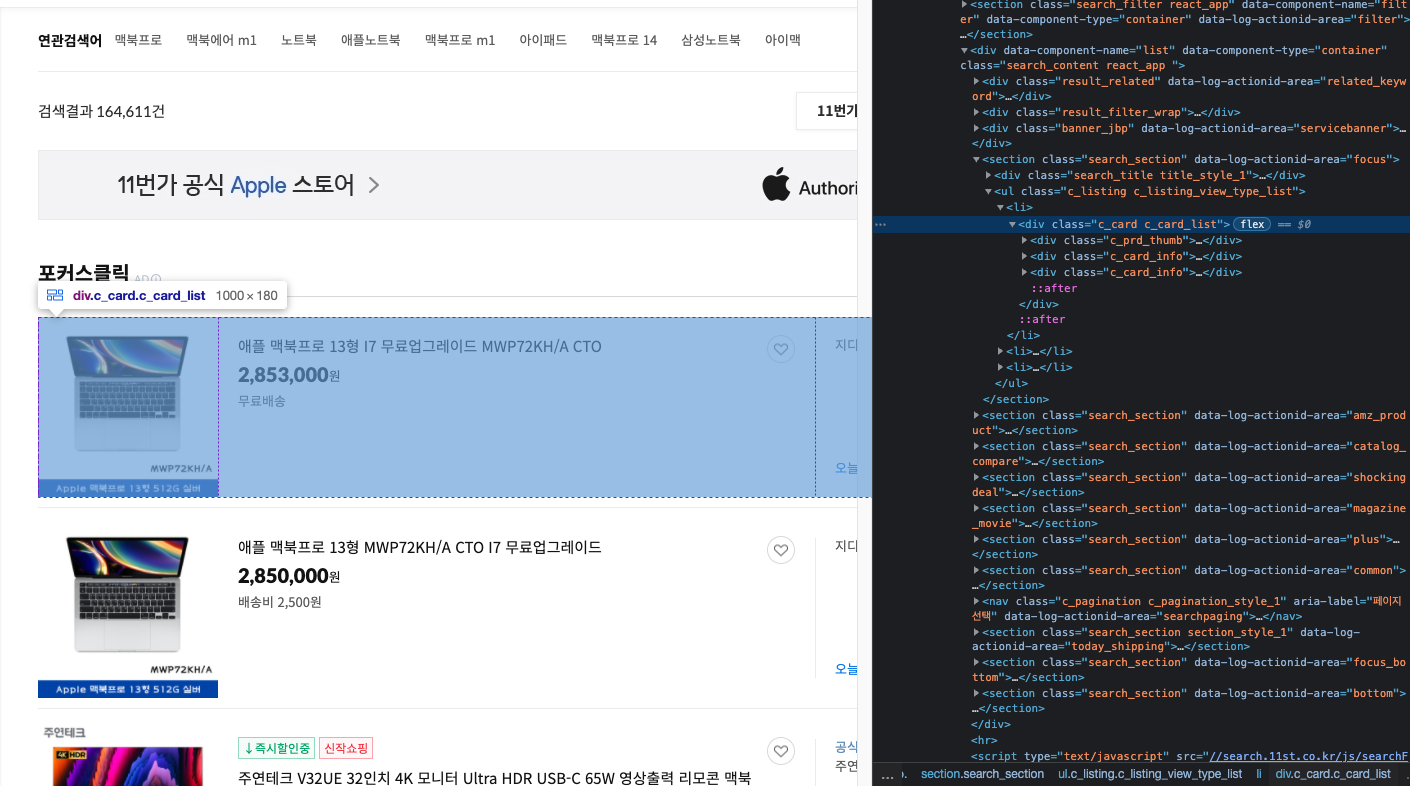The width and height of the screenshot is (1410, 786).
Task: Select the 'li' breadcrumb item
Action: pyautogui.click(x=1259, y=774)
